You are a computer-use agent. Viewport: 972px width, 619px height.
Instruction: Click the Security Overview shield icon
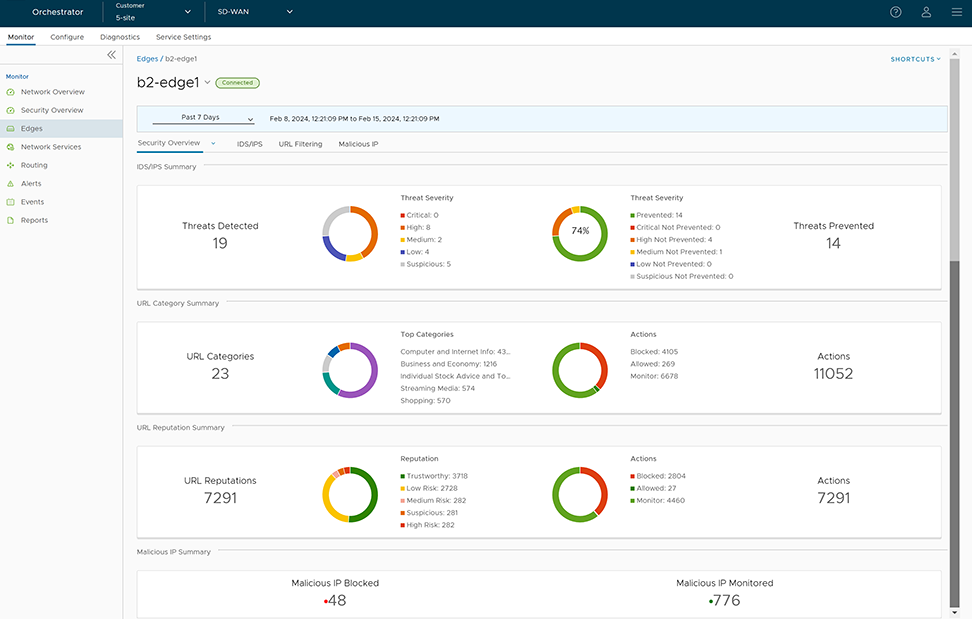(x=11, y=110)
